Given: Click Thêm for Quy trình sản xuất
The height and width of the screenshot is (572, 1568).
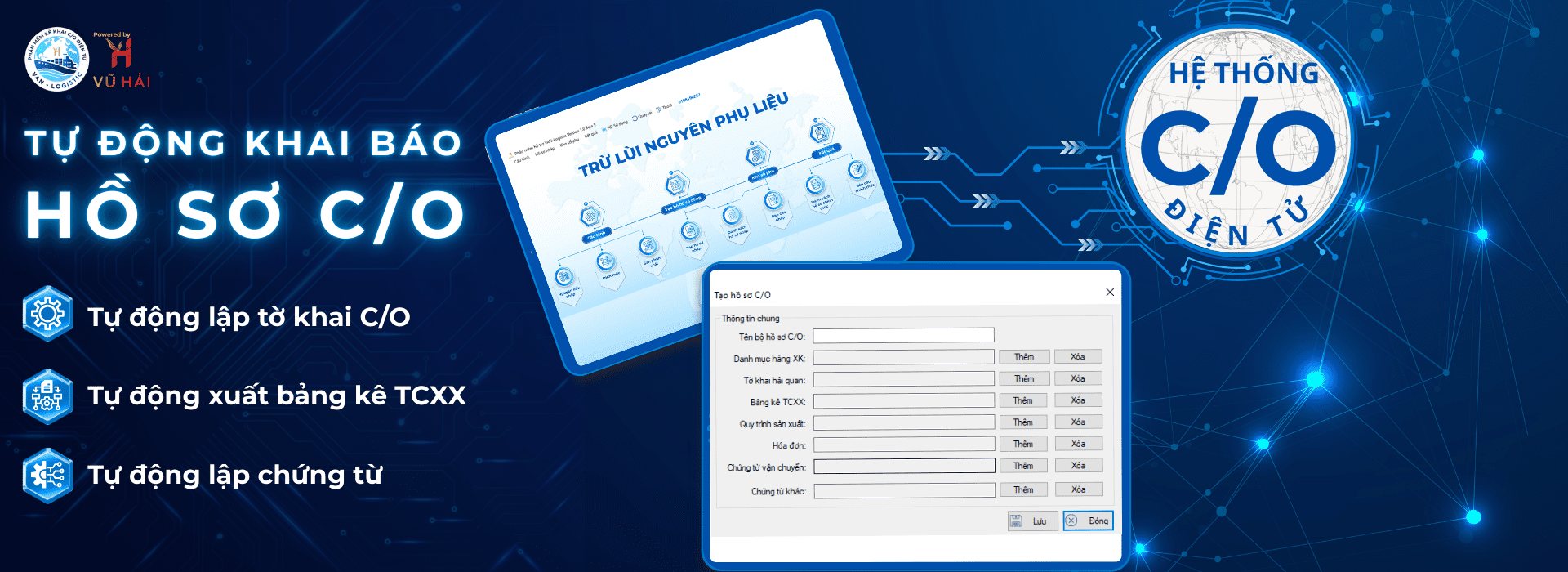Looking at the screenshot, I should [1023, 422].
